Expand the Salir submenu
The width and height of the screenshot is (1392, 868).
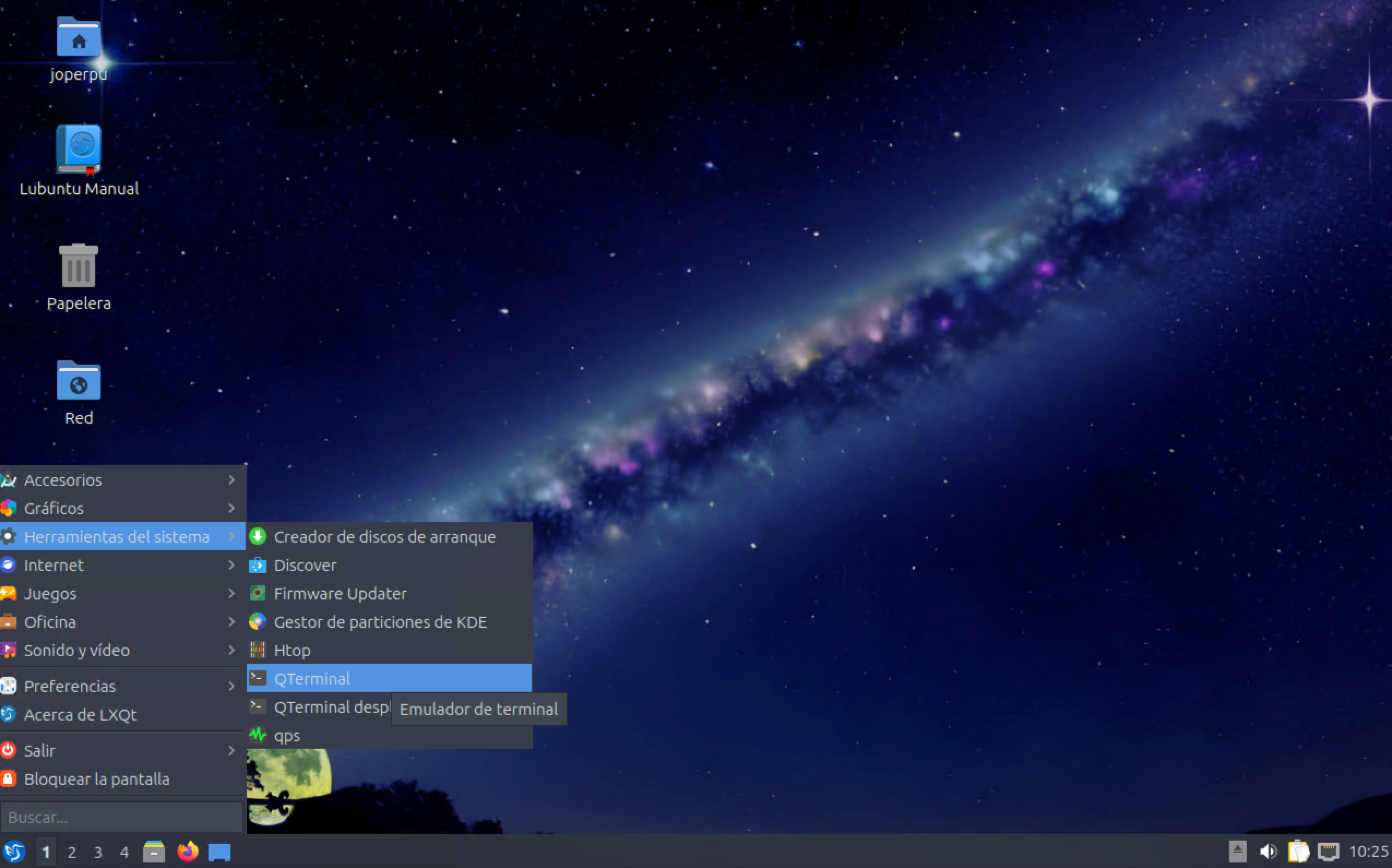pos(123,750)
